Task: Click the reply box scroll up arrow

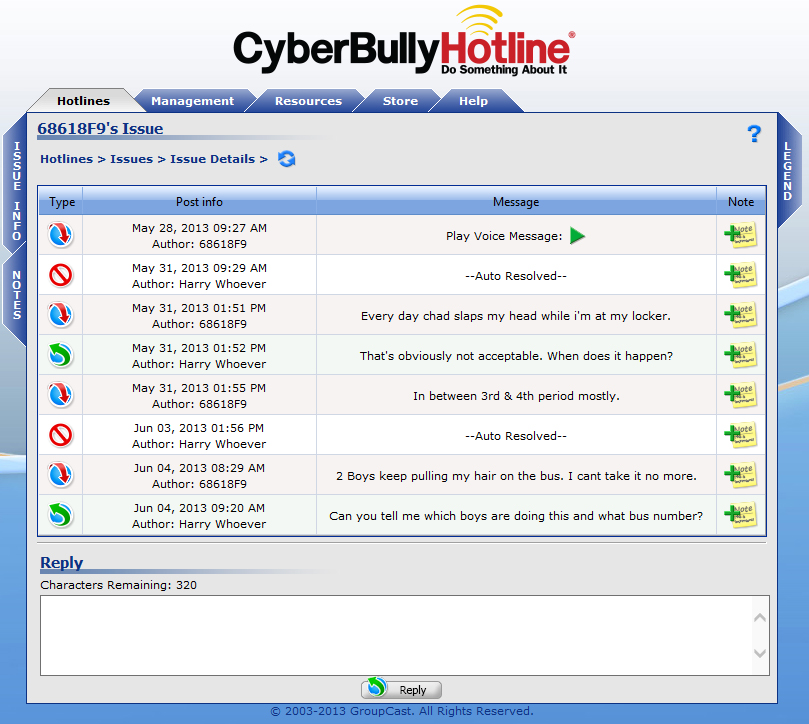Action: pyautogui.click(x=760, y=617)
